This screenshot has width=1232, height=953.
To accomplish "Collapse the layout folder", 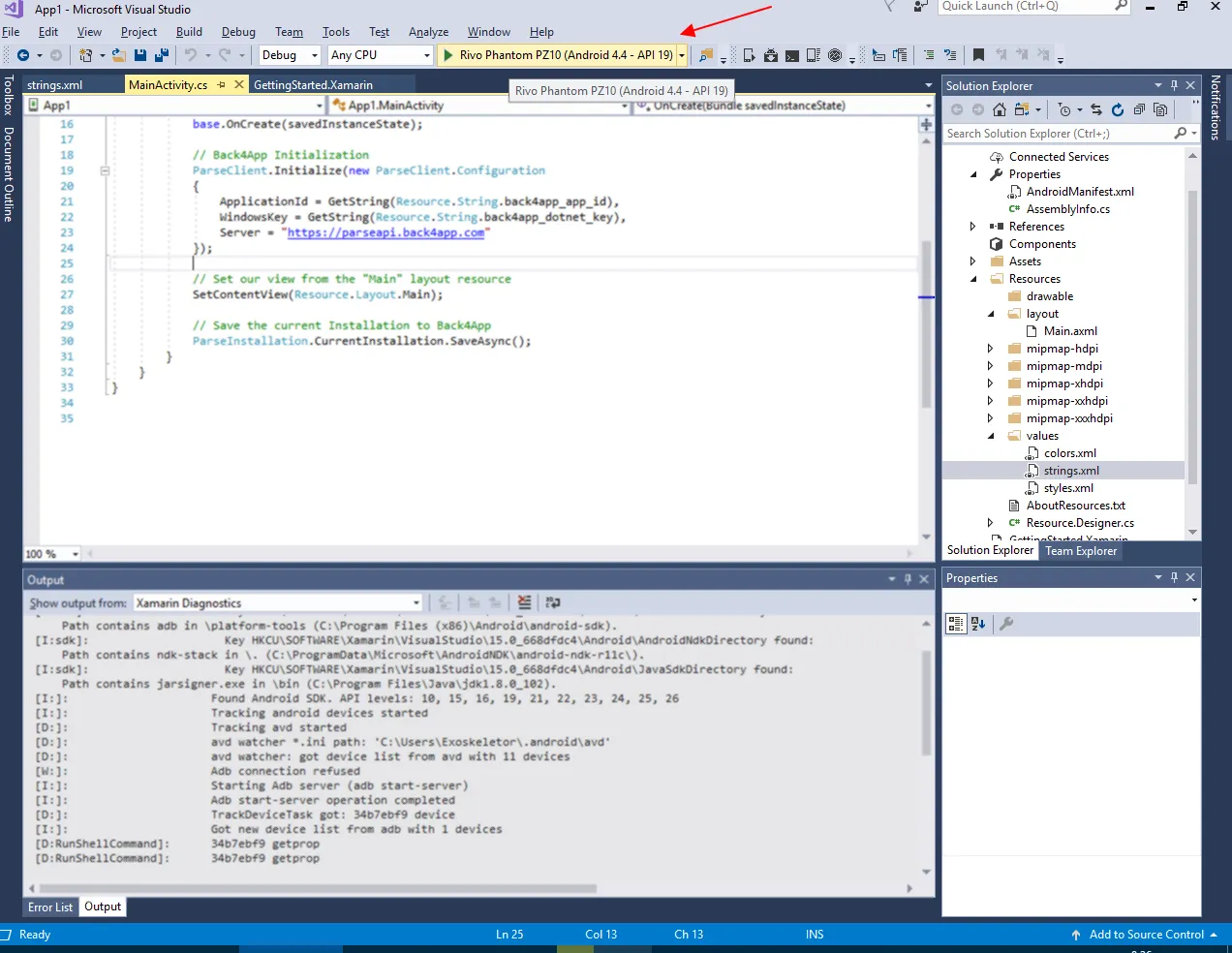I will pos(991,314).
